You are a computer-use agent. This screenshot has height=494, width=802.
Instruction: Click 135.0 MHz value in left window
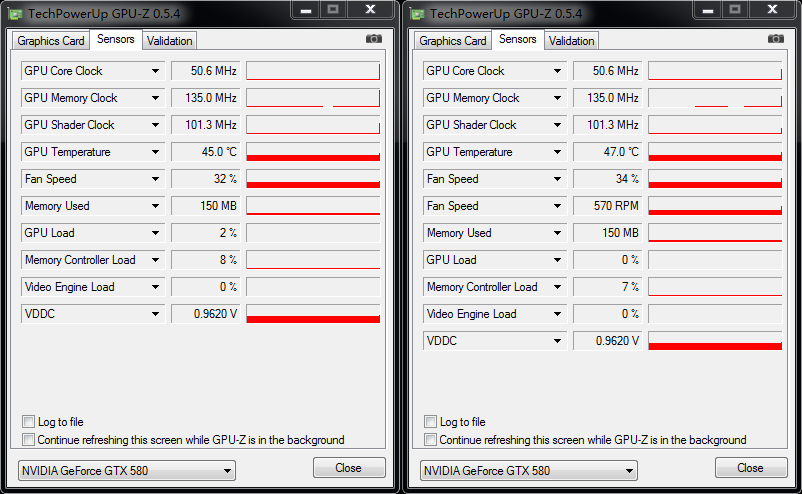click(206, 98)
